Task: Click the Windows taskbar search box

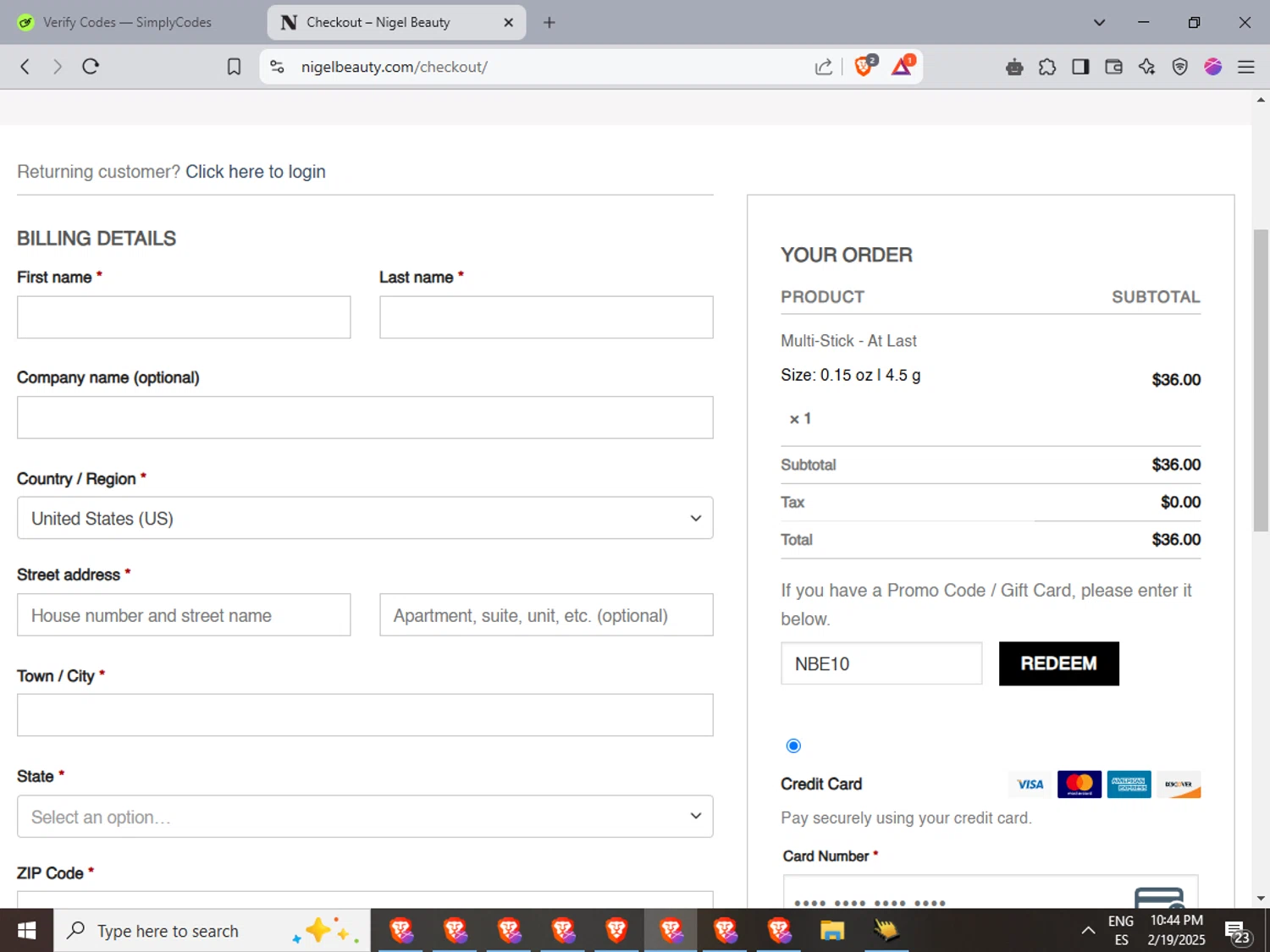Action: 212,931
